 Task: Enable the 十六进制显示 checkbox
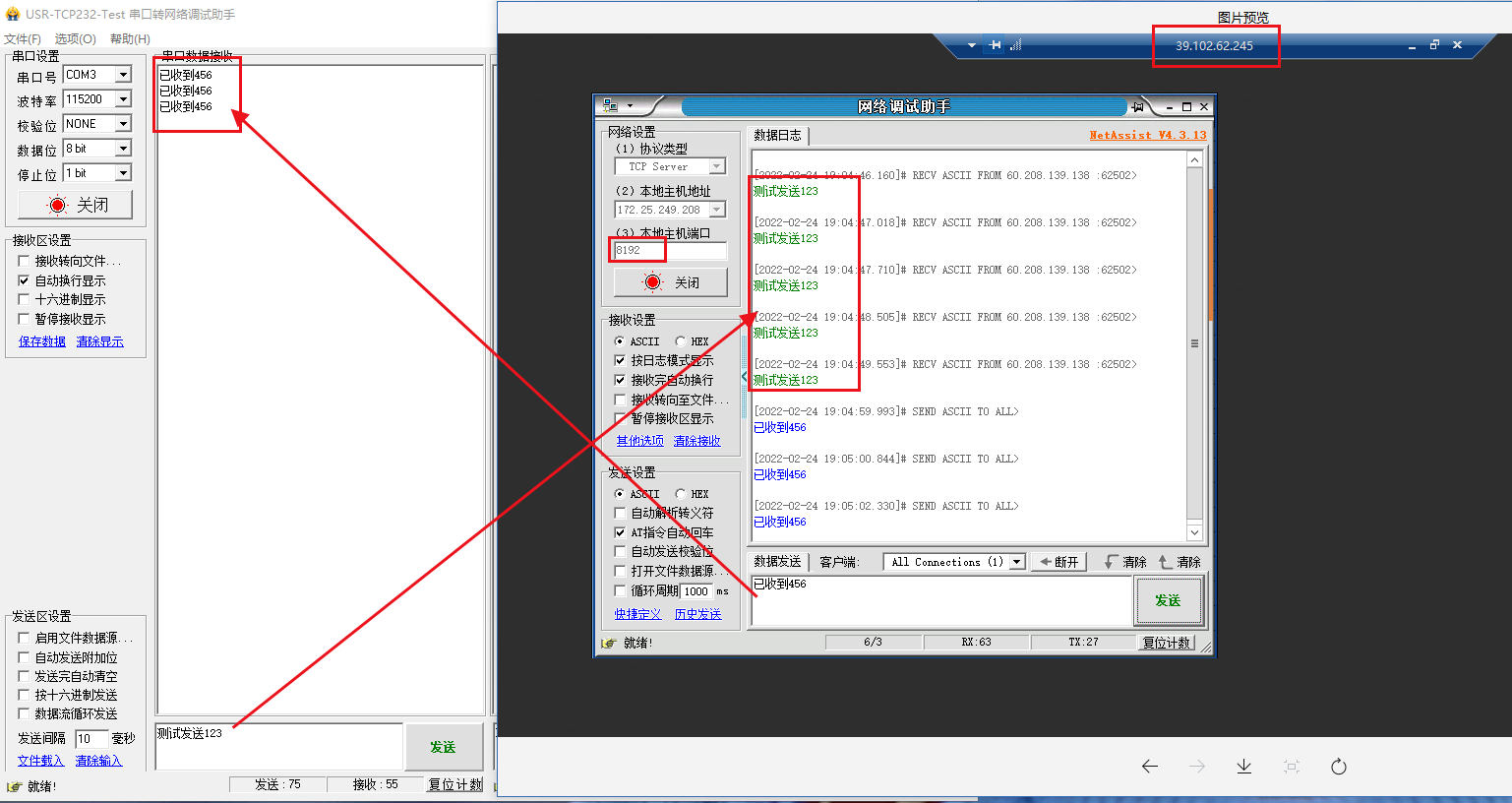tap(25, 299)
